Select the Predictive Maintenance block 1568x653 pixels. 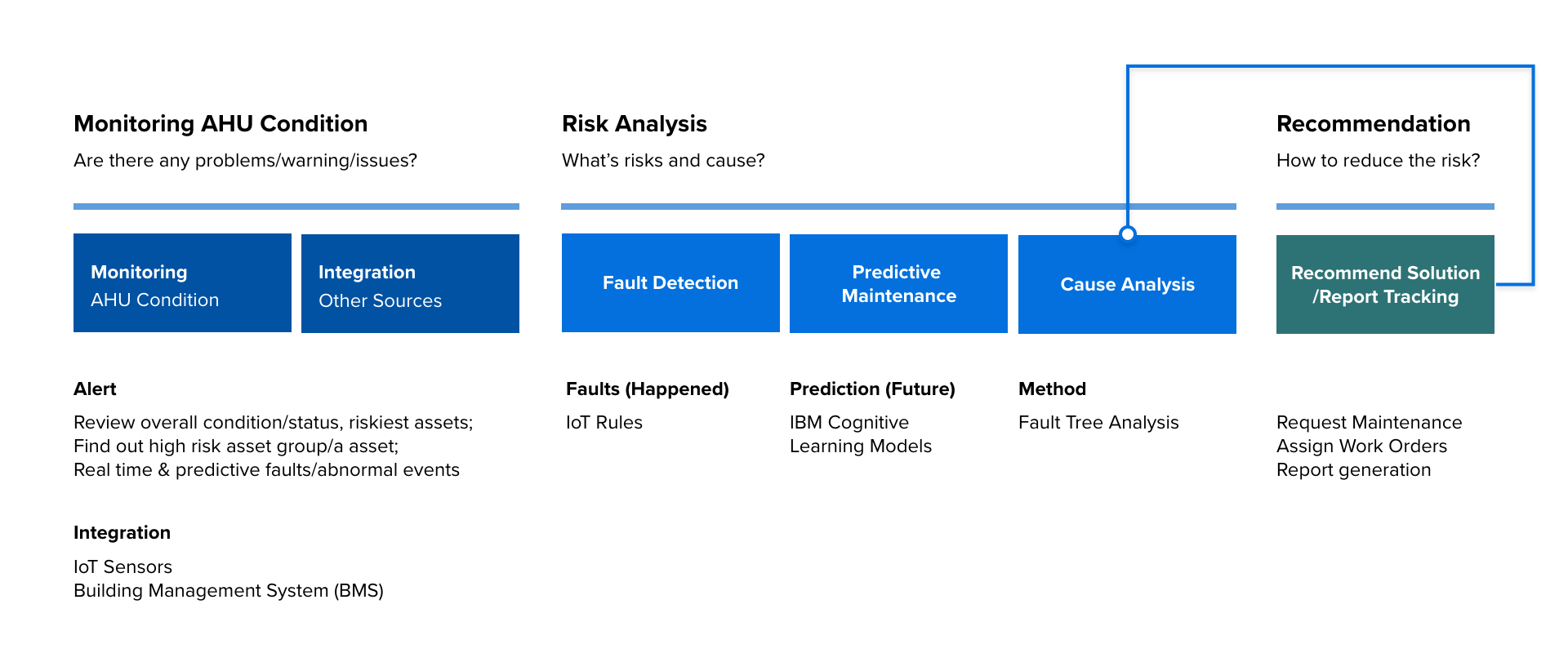(898, 283)
